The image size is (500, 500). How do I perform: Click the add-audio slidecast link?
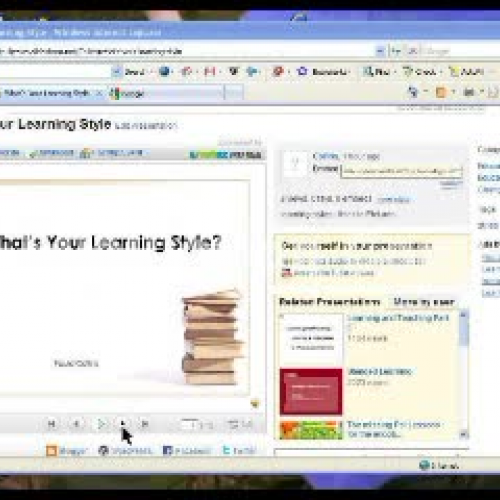[354, 261]
